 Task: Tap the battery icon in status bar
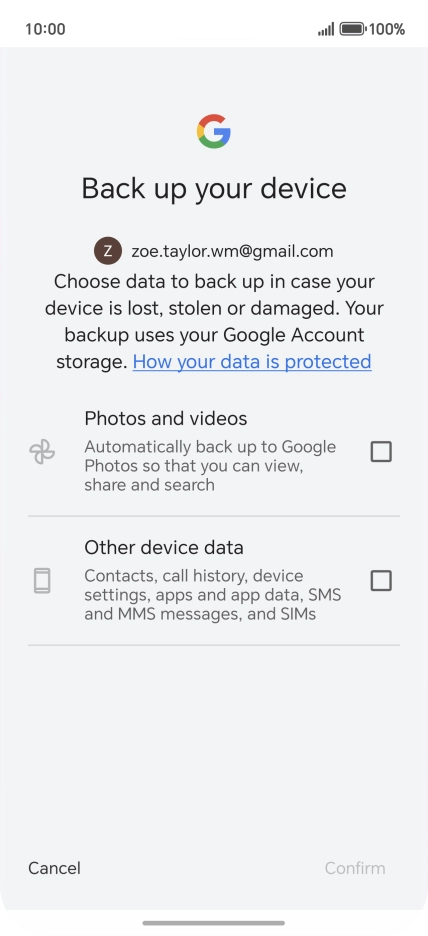[x=352, y=29]
